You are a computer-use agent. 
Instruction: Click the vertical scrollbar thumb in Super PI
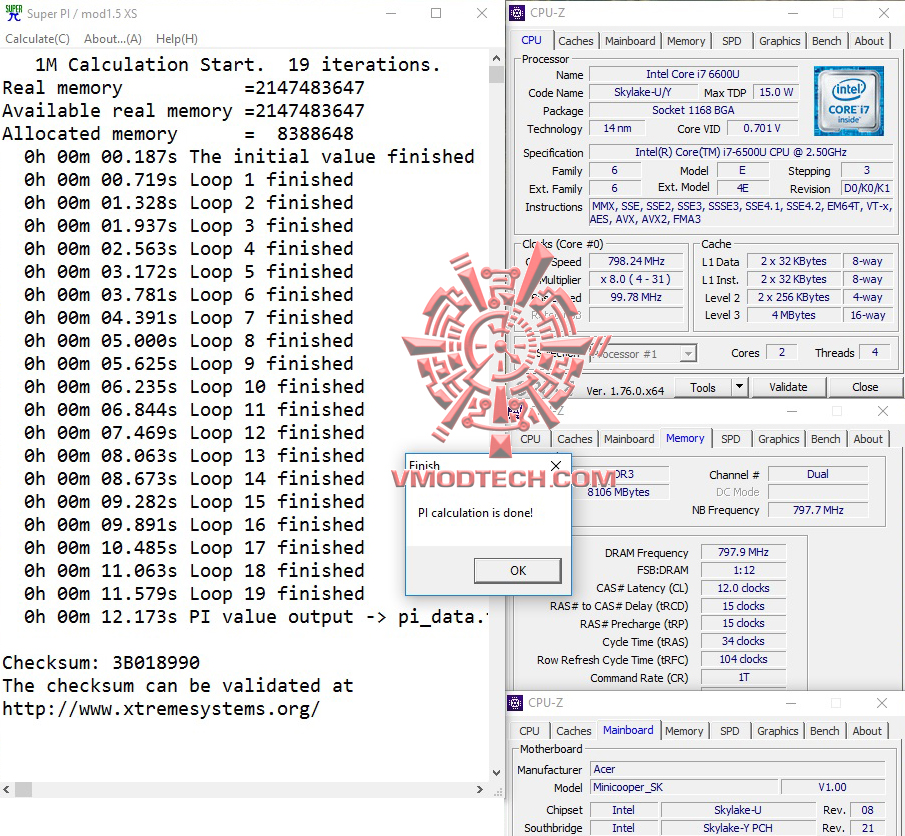496,74
